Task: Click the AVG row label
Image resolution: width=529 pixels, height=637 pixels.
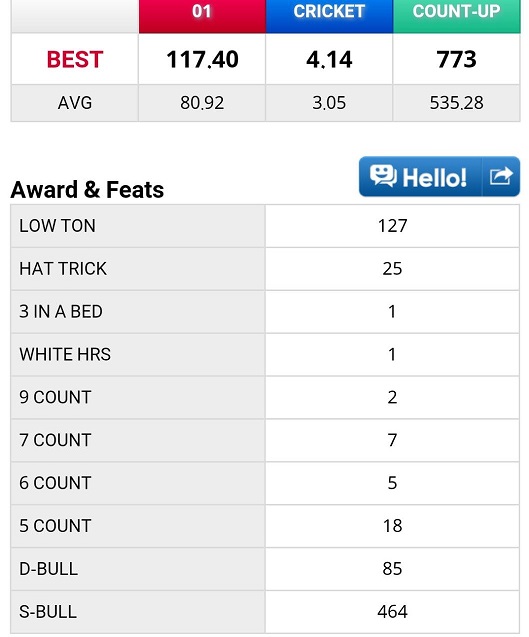Action: (x=75, y=103)
